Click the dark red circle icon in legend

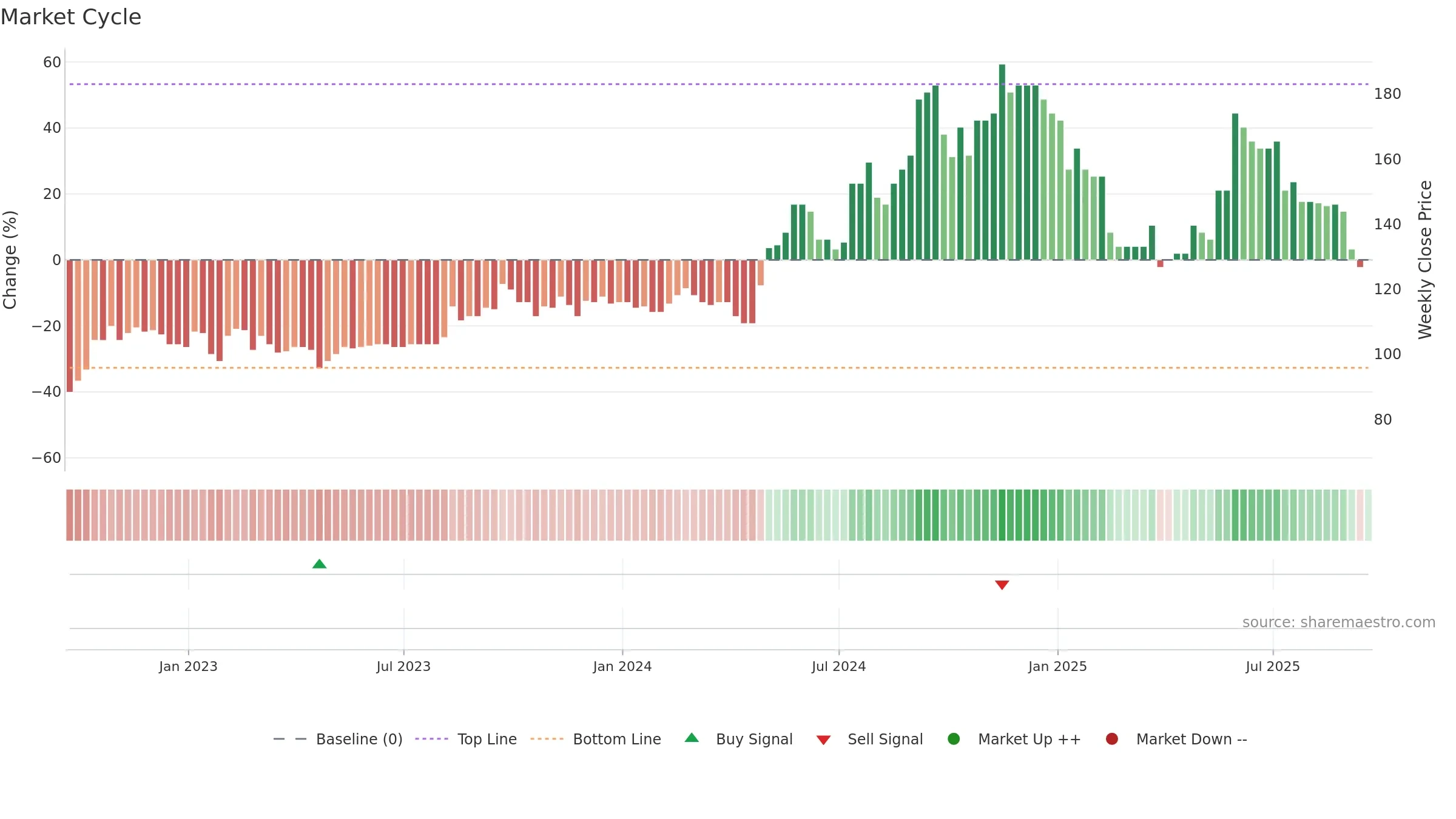[x=1112, y=739]
